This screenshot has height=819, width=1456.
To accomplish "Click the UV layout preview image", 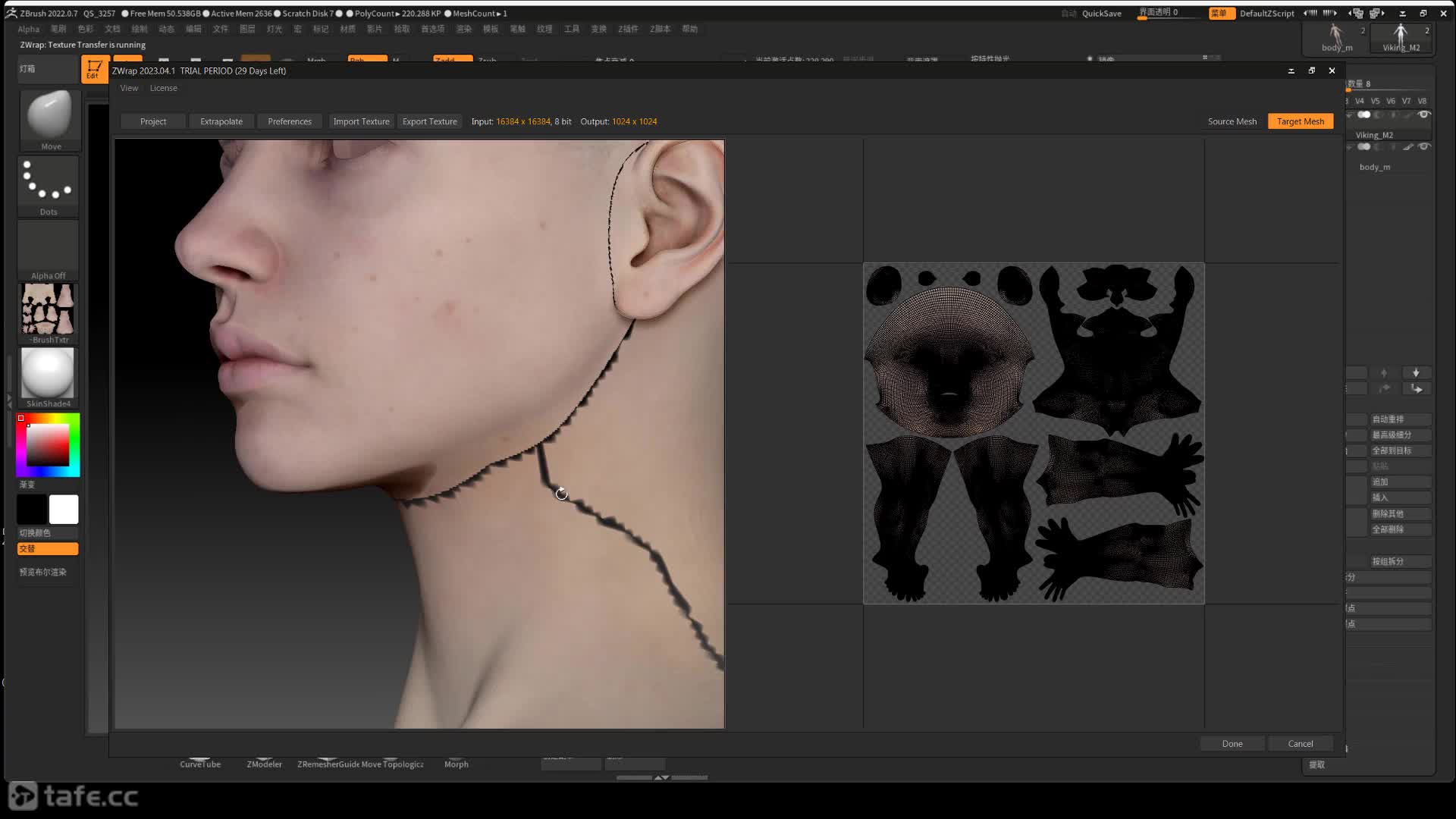I will point(1034,433).
